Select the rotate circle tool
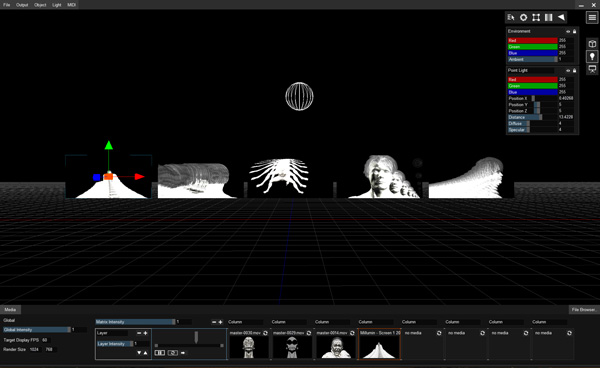600x368 pixels. tap(523, 18)
